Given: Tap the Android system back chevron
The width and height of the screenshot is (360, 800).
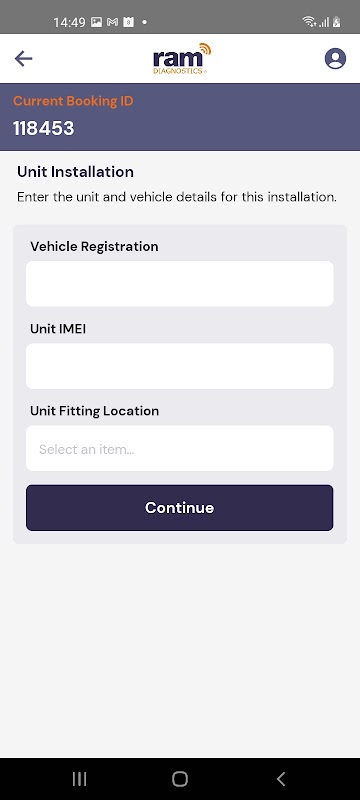Looking at the screenshot, I should pos(280,779).
